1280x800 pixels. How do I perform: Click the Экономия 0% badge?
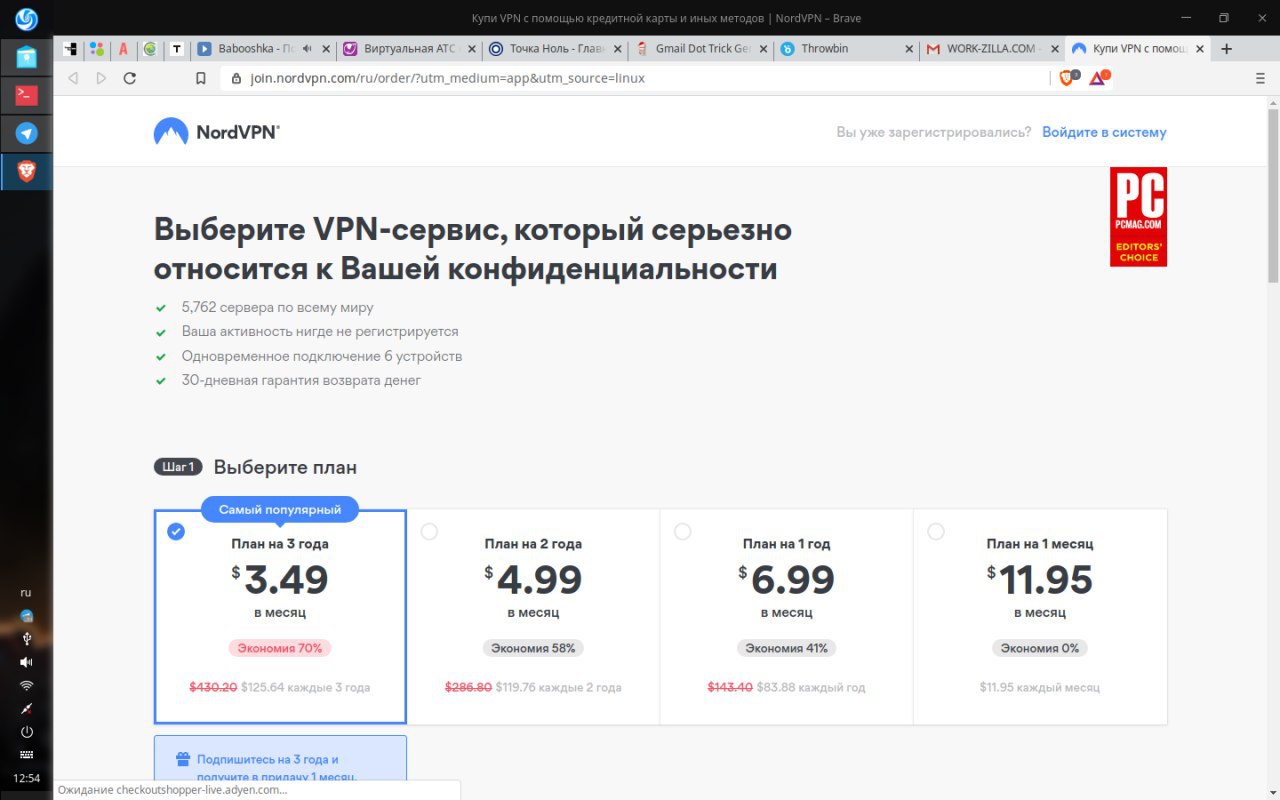[1040, 648]
